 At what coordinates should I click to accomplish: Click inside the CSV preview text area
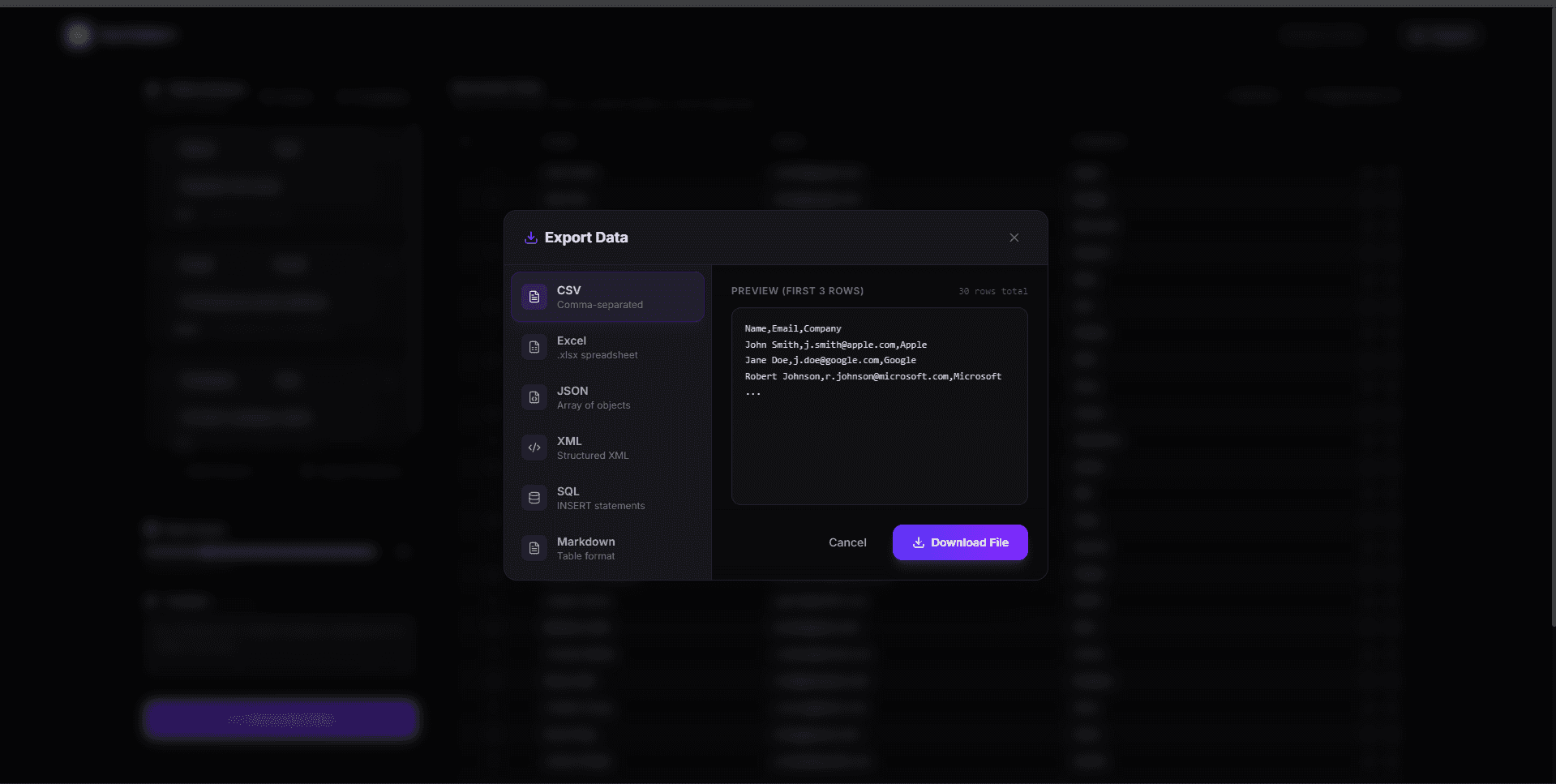[x=879, y=405]
